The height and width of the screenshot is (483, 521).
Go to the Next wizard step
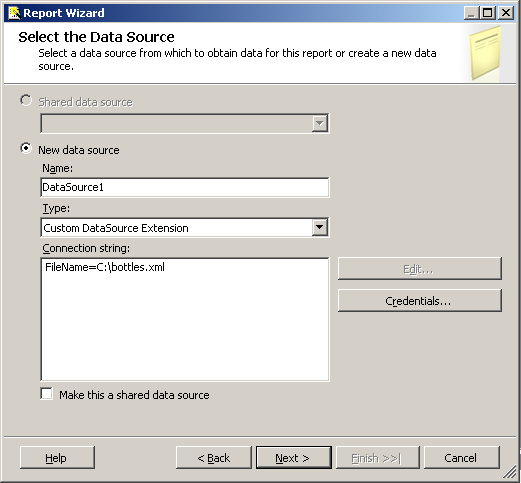pos(294,458)
